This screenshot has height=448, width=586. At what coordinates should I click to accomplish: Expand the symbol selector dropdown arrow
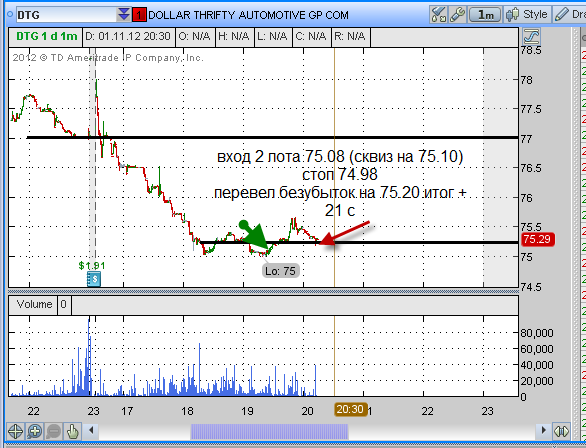click(x=123, y=15)
